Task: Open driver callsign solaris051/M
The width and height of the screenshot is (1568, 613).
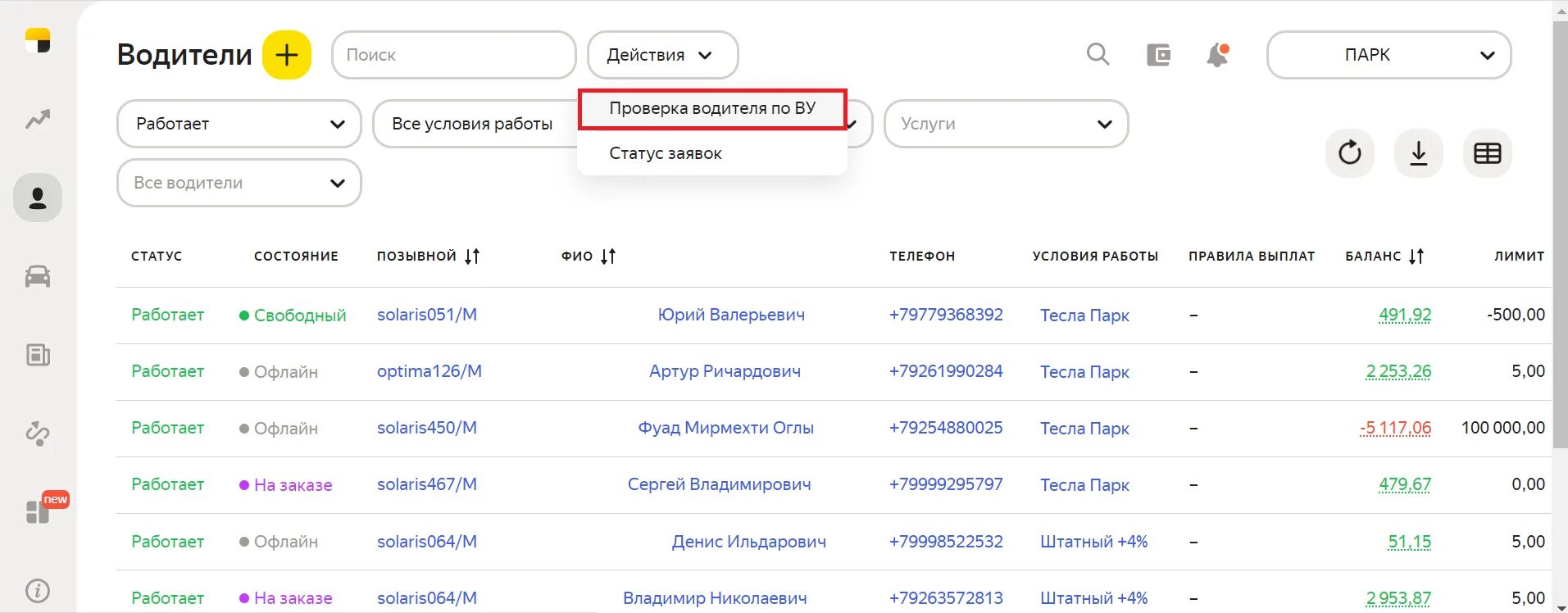Action: tap(427, 315)
